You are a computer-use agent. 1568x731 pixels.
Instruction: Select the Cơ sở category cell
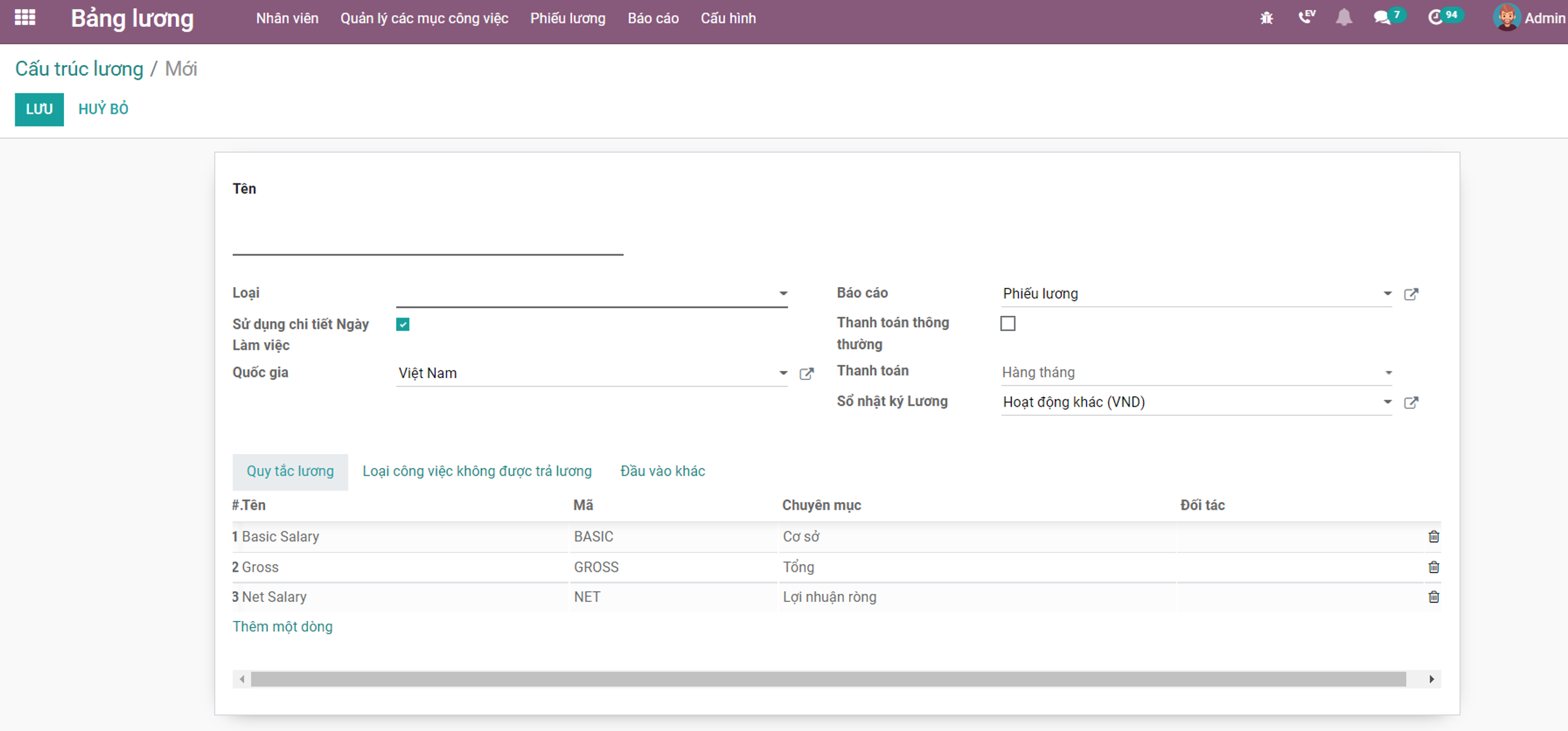click(978, 537)
